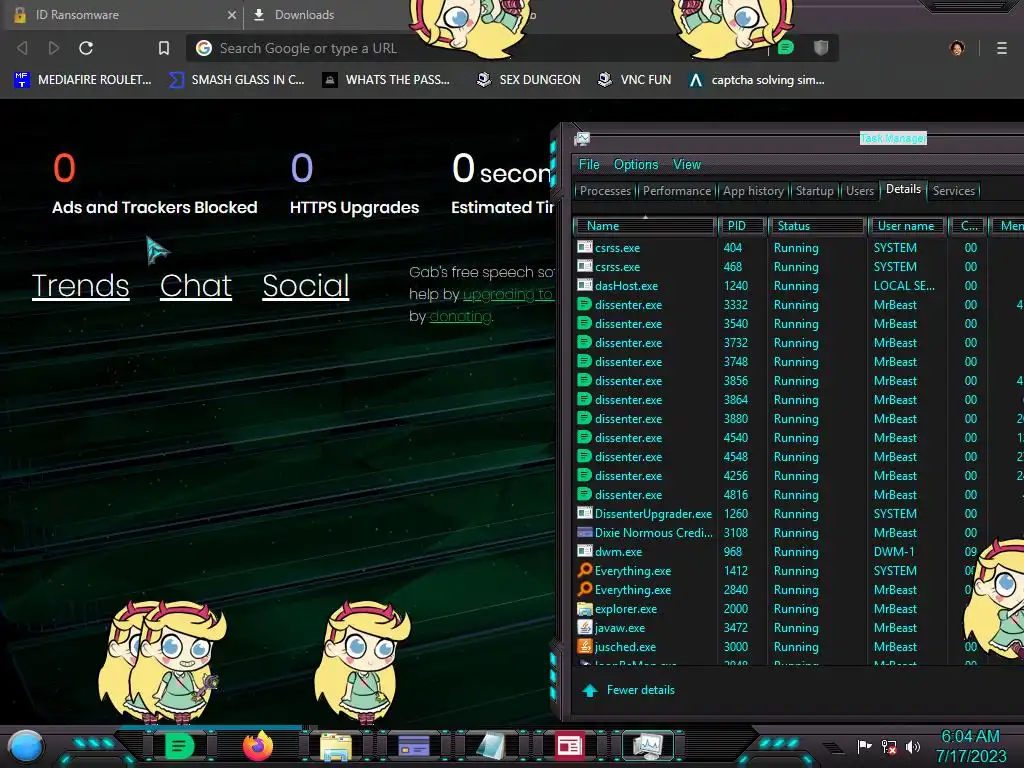Open Firefox from the taskbar
The image size is (1024, 768).
tap(258, 746)
